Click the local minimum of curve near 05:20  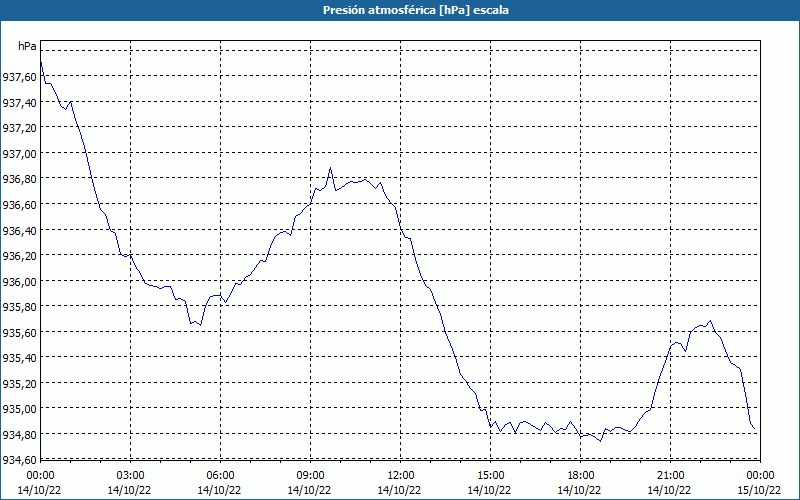(x=201, y=325)
